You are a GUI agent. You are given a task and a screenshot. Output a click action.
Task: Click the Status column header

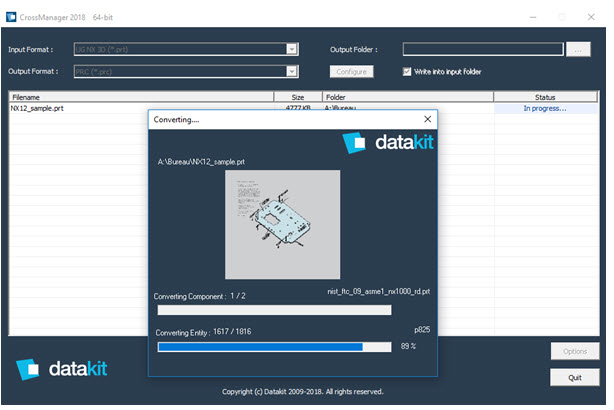[545, 97]
